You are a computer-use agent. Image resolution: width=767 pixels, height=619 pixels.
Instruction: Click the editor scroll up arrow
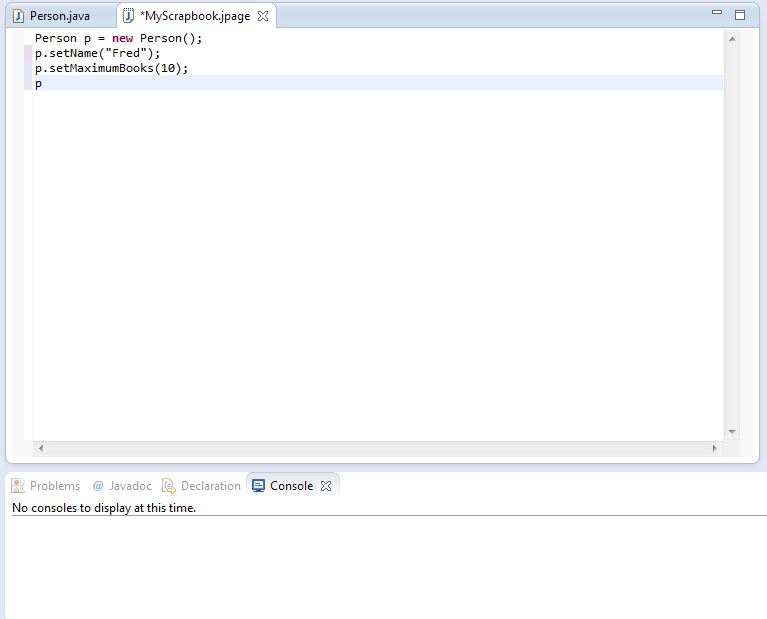[732, 39]
